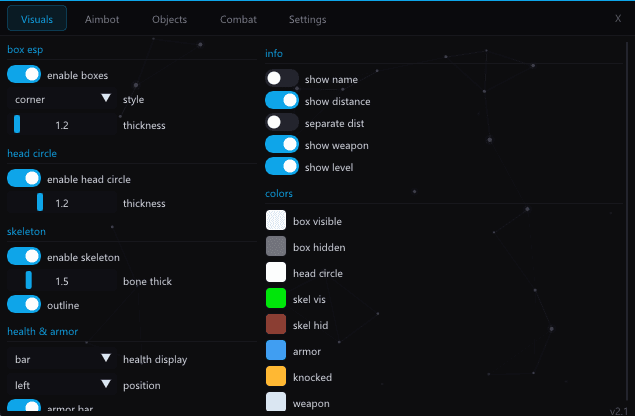The height and width of the screenshot is (416, 635).
Task: Disable the enable boxes toggle
Action: pyautogui.click(x=24, y=74)
